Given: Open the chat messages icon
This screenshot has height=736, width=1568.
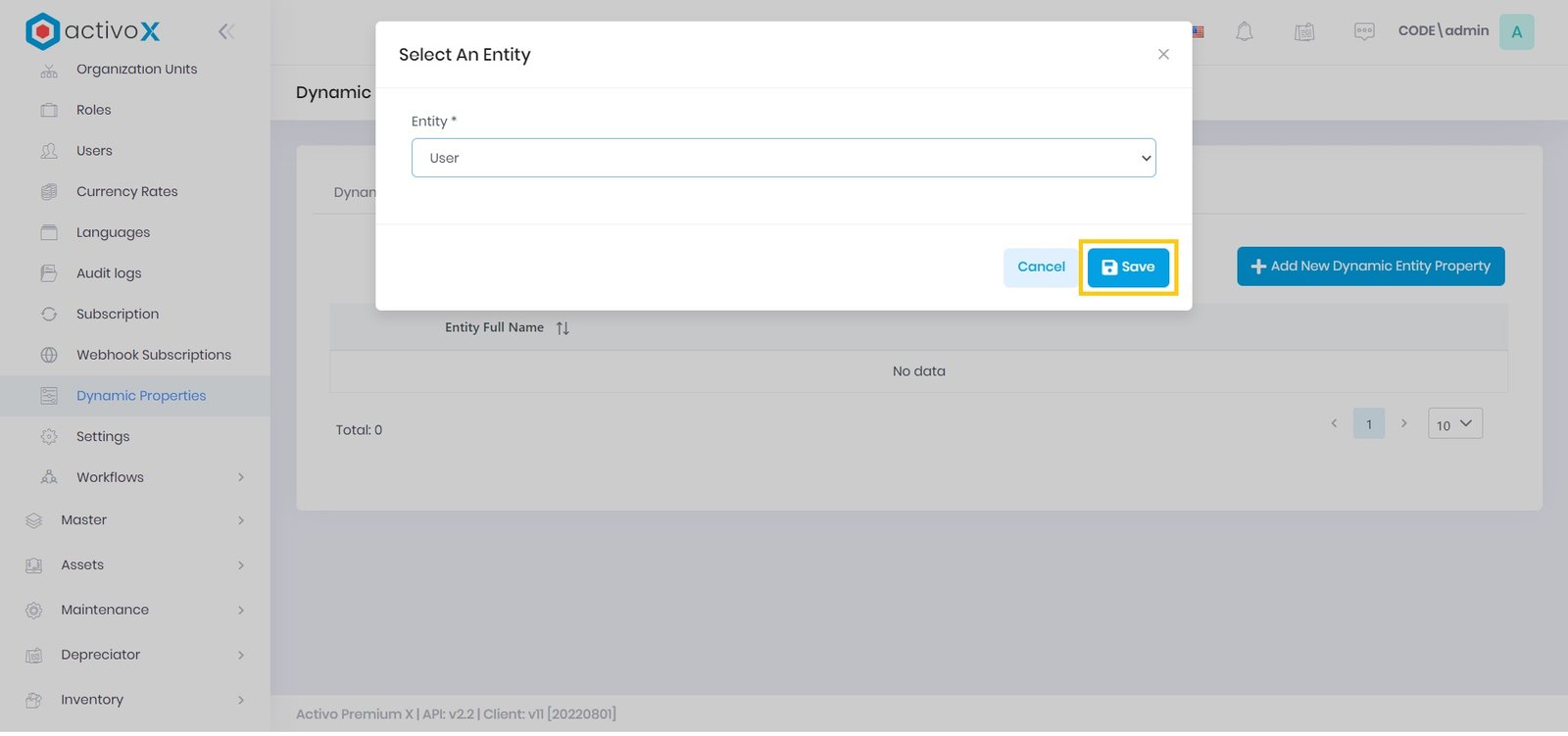Looking at the screenshot, I should [x=1363, y=31].
